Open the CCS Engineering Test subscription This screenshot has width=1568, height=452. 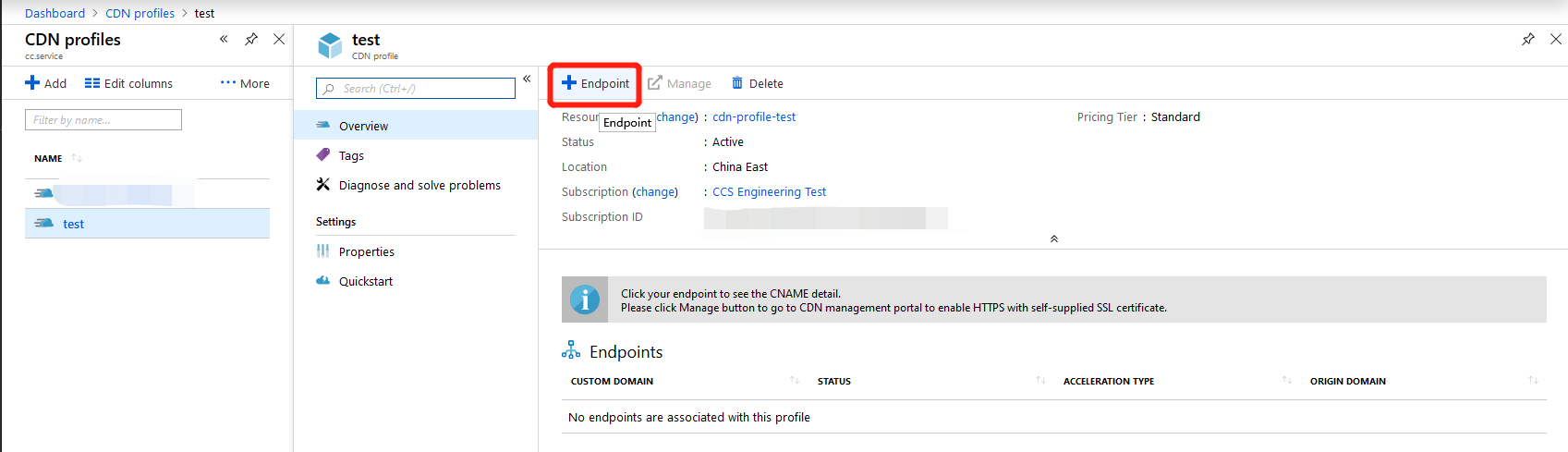[769, 192]
